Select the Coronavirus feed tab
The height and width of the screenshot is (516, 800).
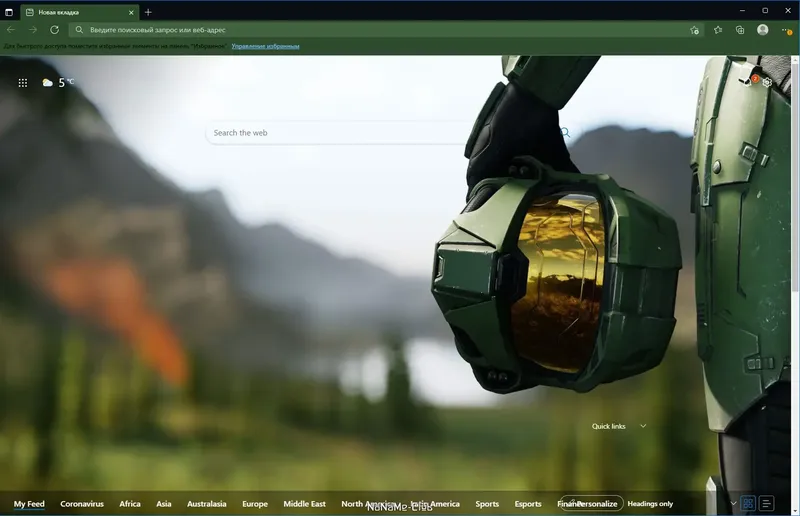coord(82,504)
